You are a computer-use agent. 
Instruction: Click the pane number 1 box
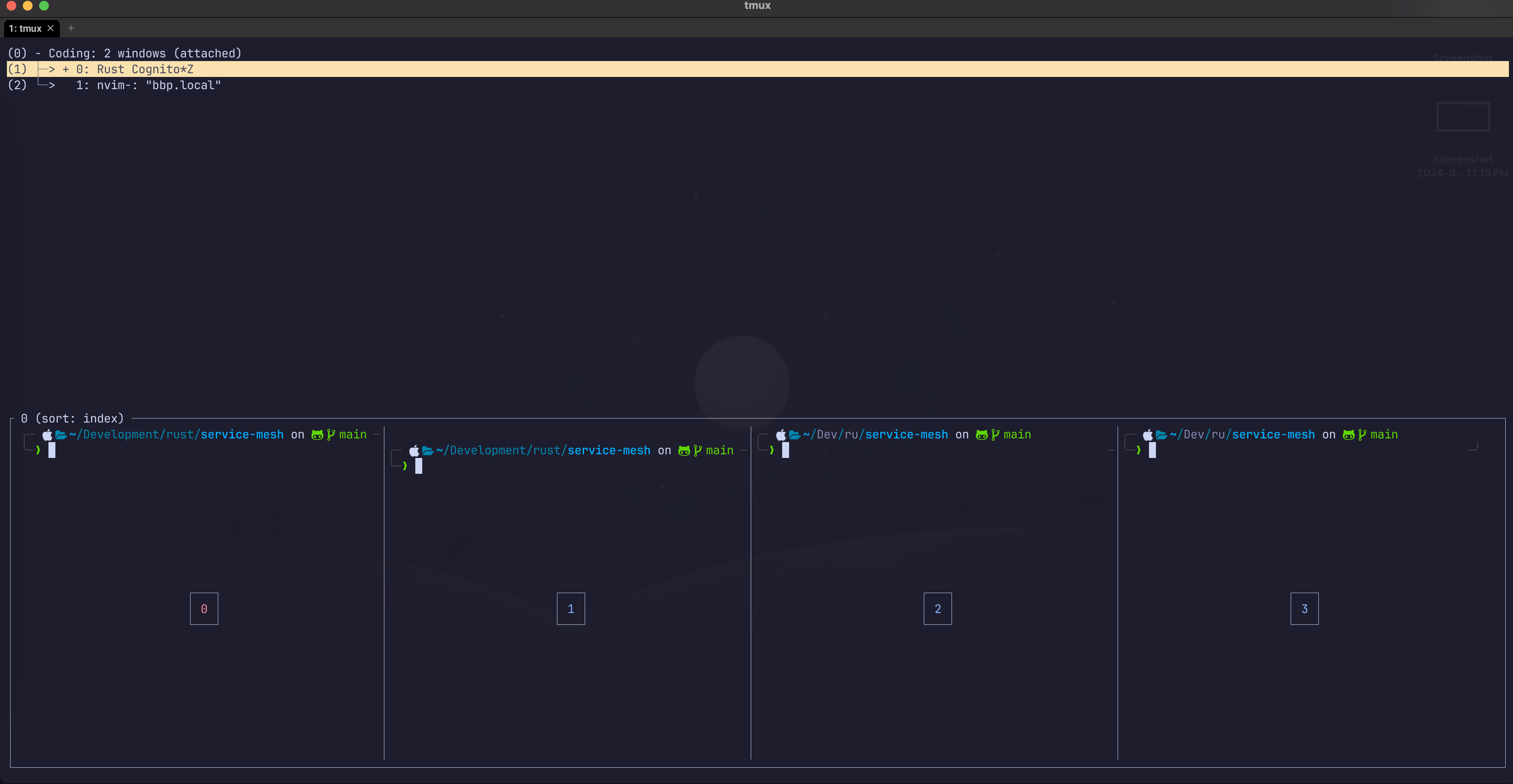click(x=570, y=609)
